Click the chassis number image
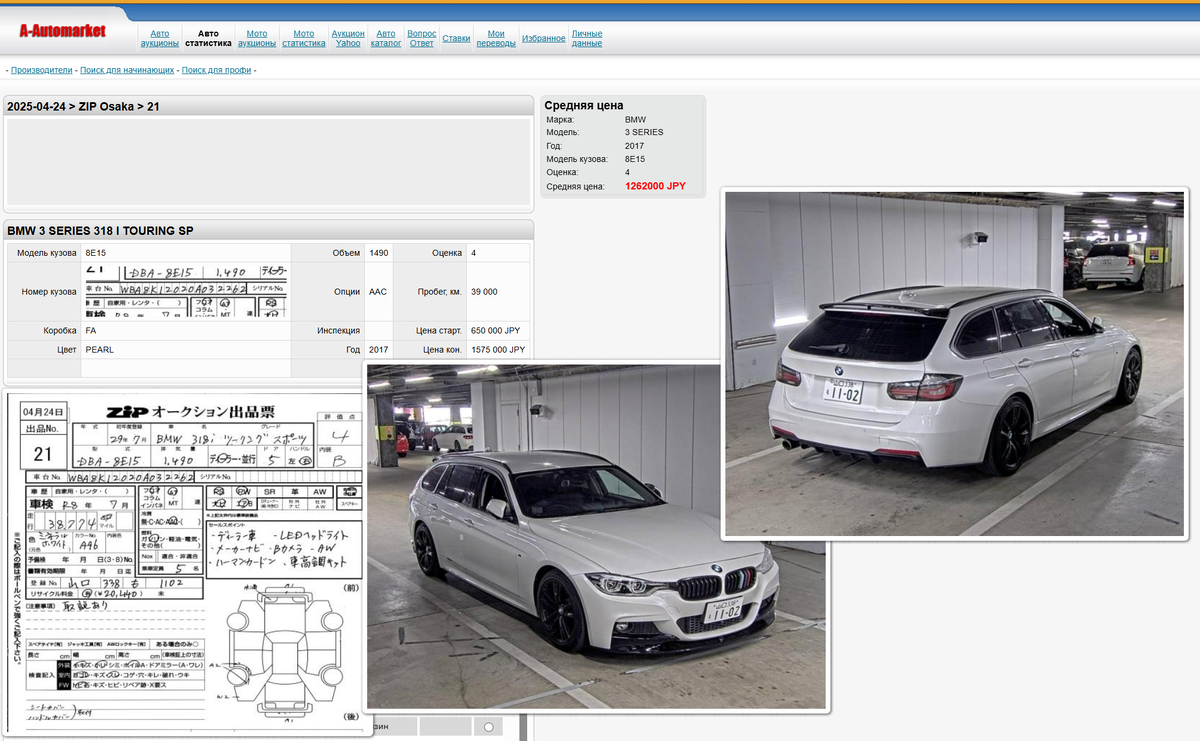This screenshot has height=741, width=1200. pyautogui.click(x=186, y=292)
